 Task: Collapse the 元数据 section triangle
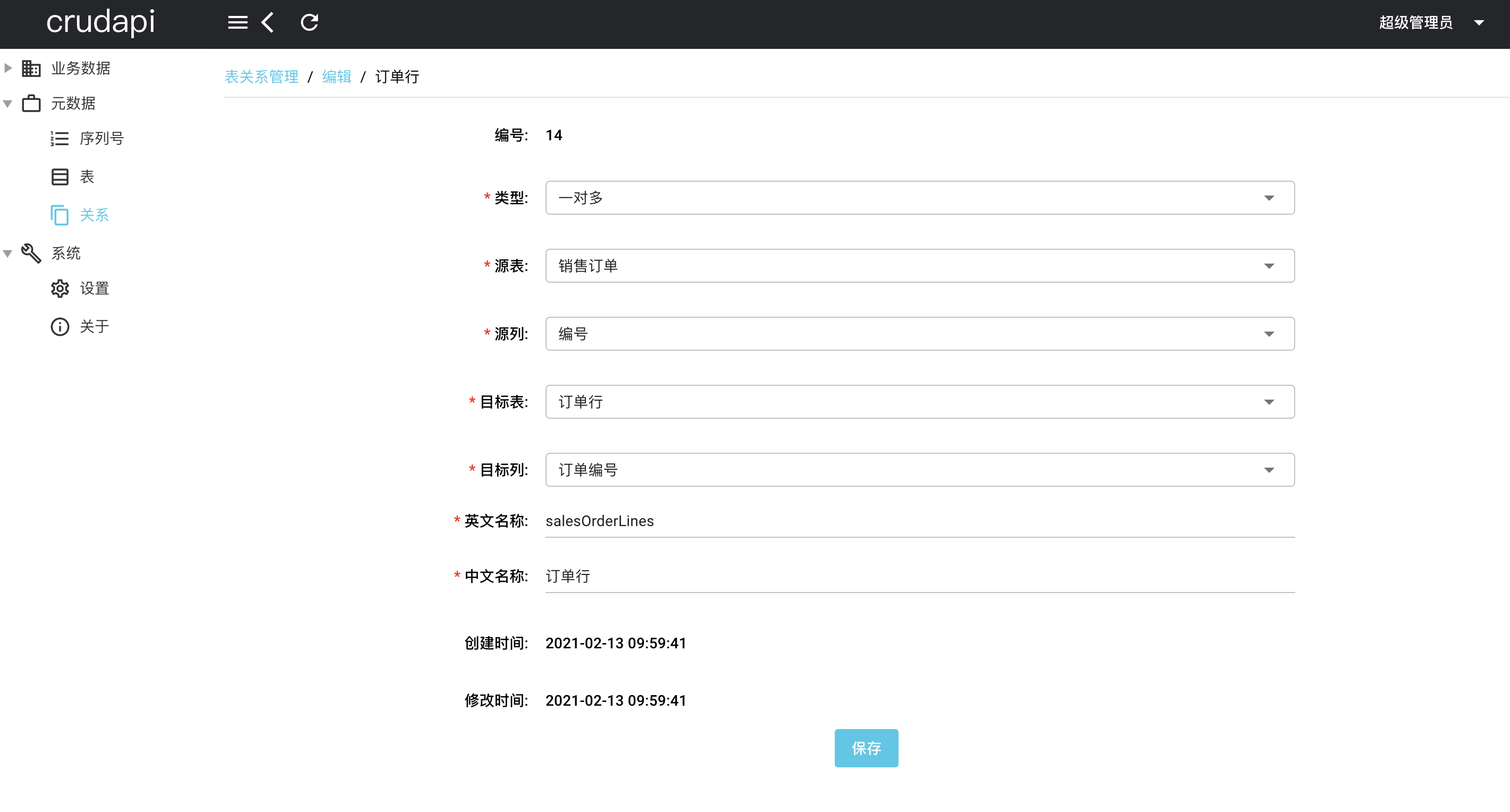pos(7,103)
